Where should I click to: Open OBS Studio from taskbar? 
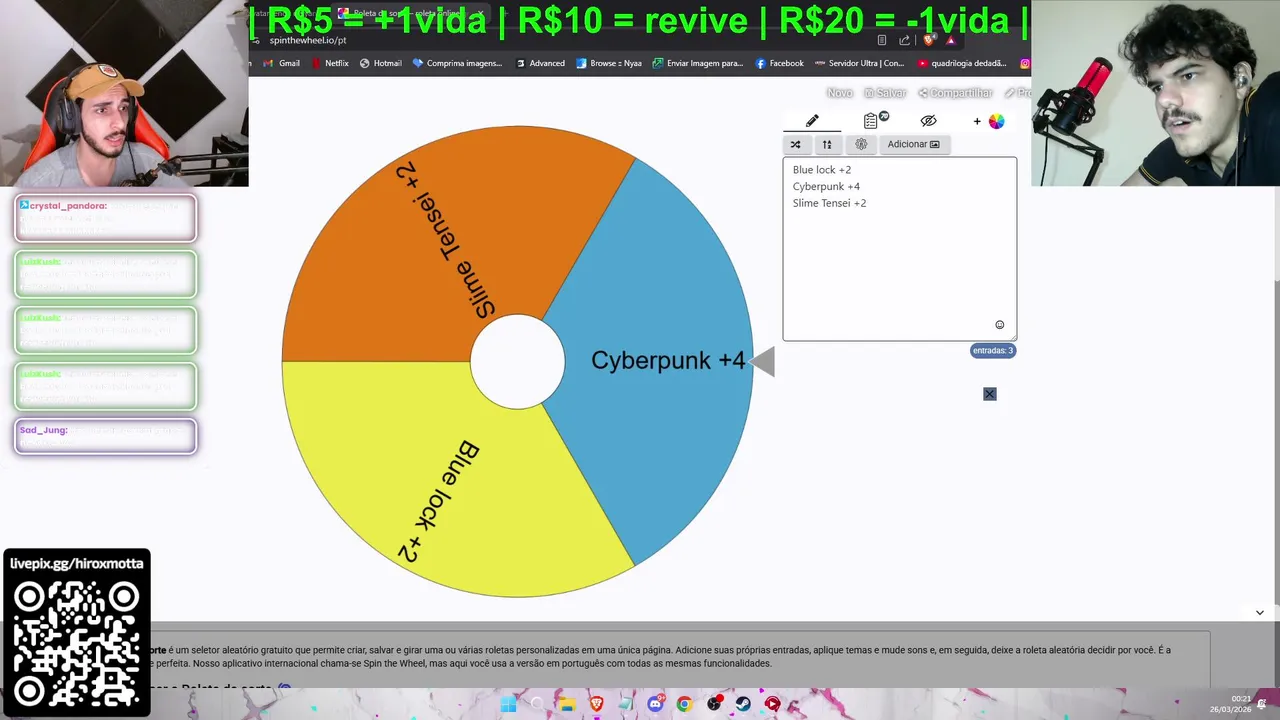pos(714,704)
